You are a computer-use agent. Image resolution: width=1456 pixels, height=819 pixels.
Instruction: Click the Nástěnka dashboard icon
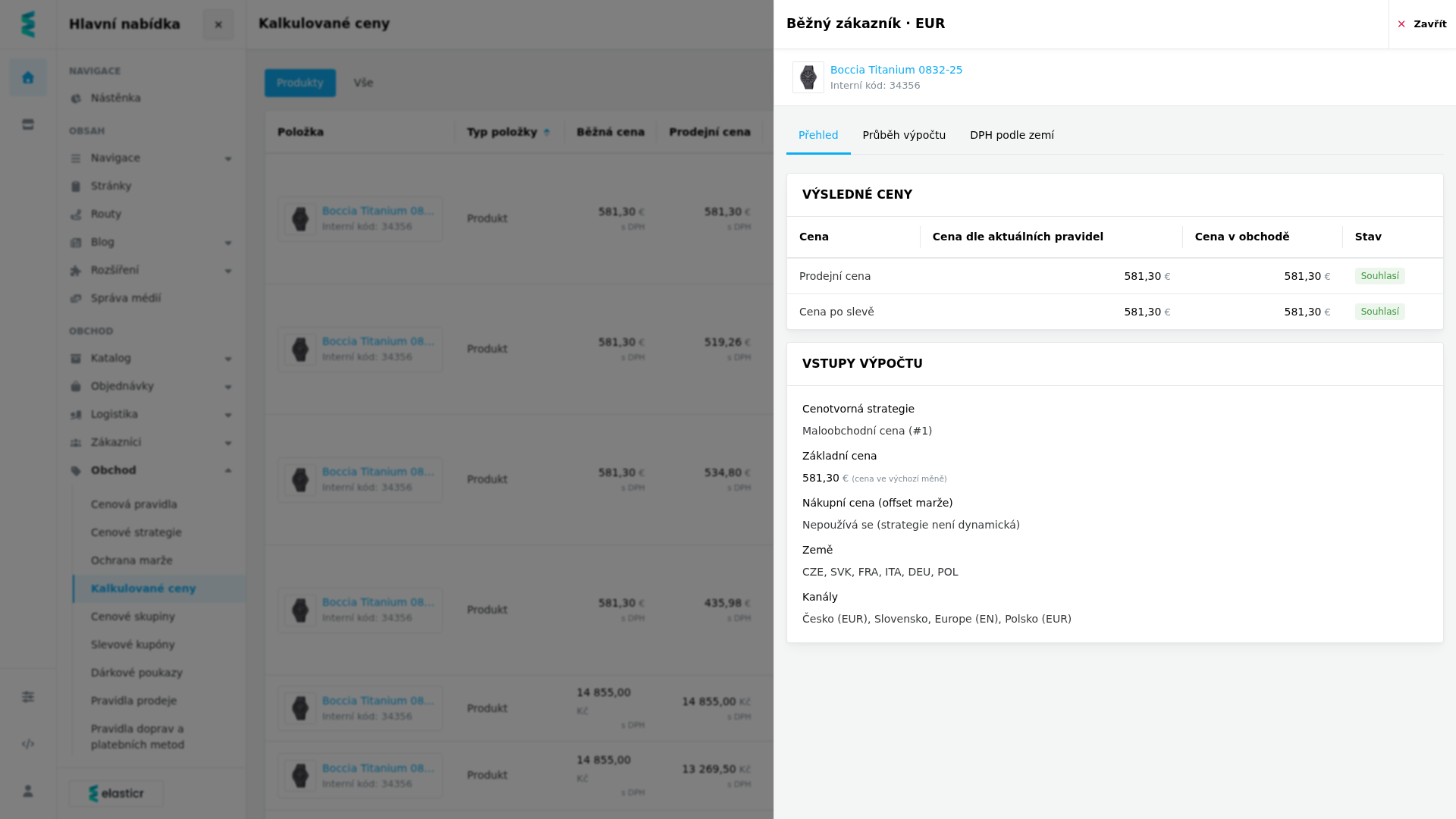pyautogui.click(x=76, y=99)
